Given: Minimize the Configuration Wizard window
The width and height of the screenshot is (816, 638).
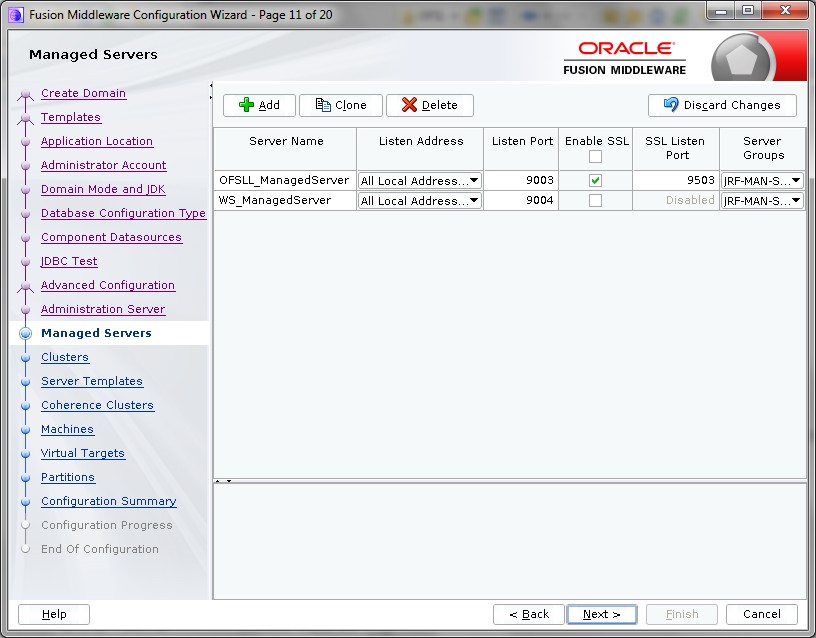Looking at the screenshot, I should tap(721, 10).
